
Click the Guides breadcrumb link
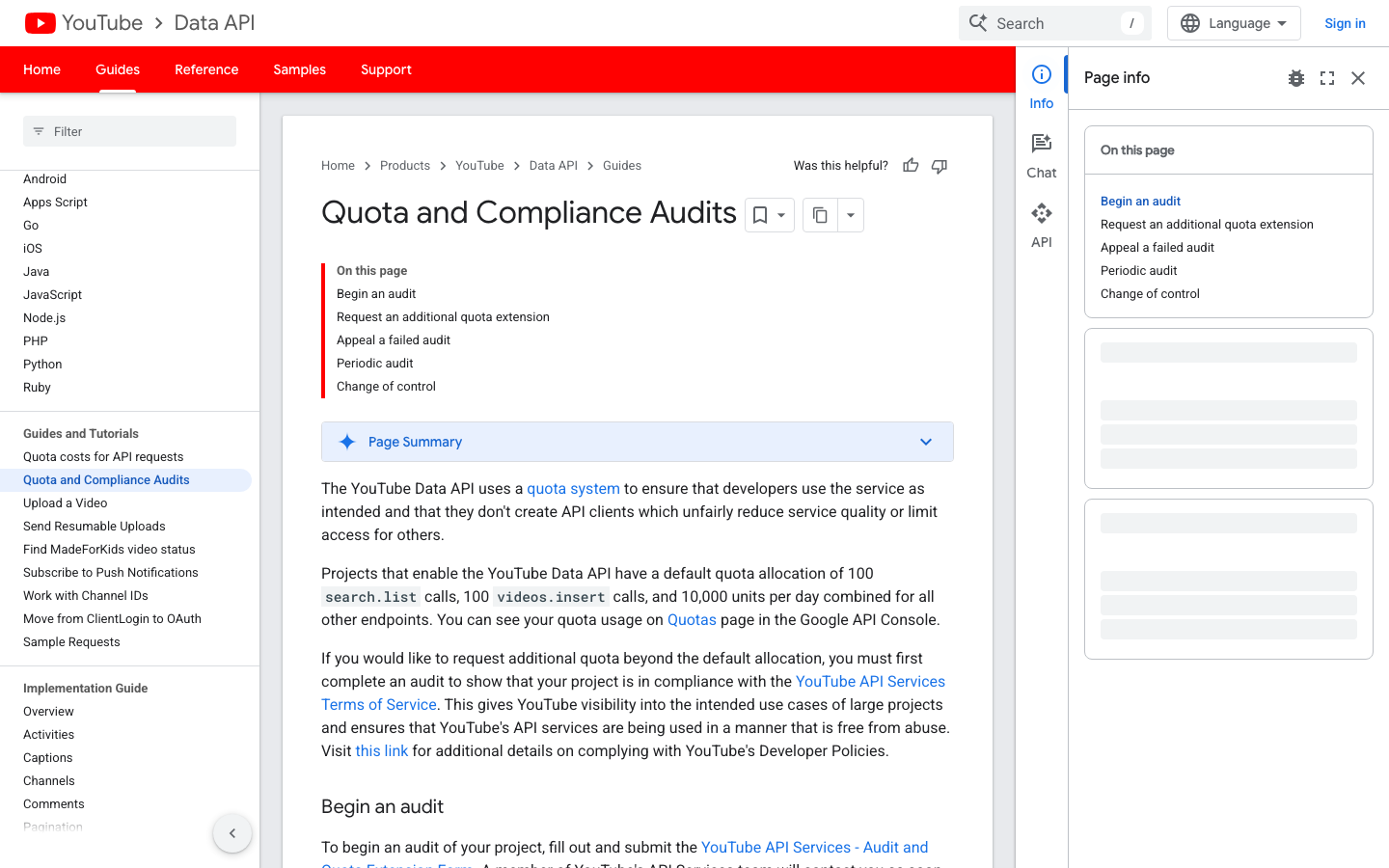[622, 166]
